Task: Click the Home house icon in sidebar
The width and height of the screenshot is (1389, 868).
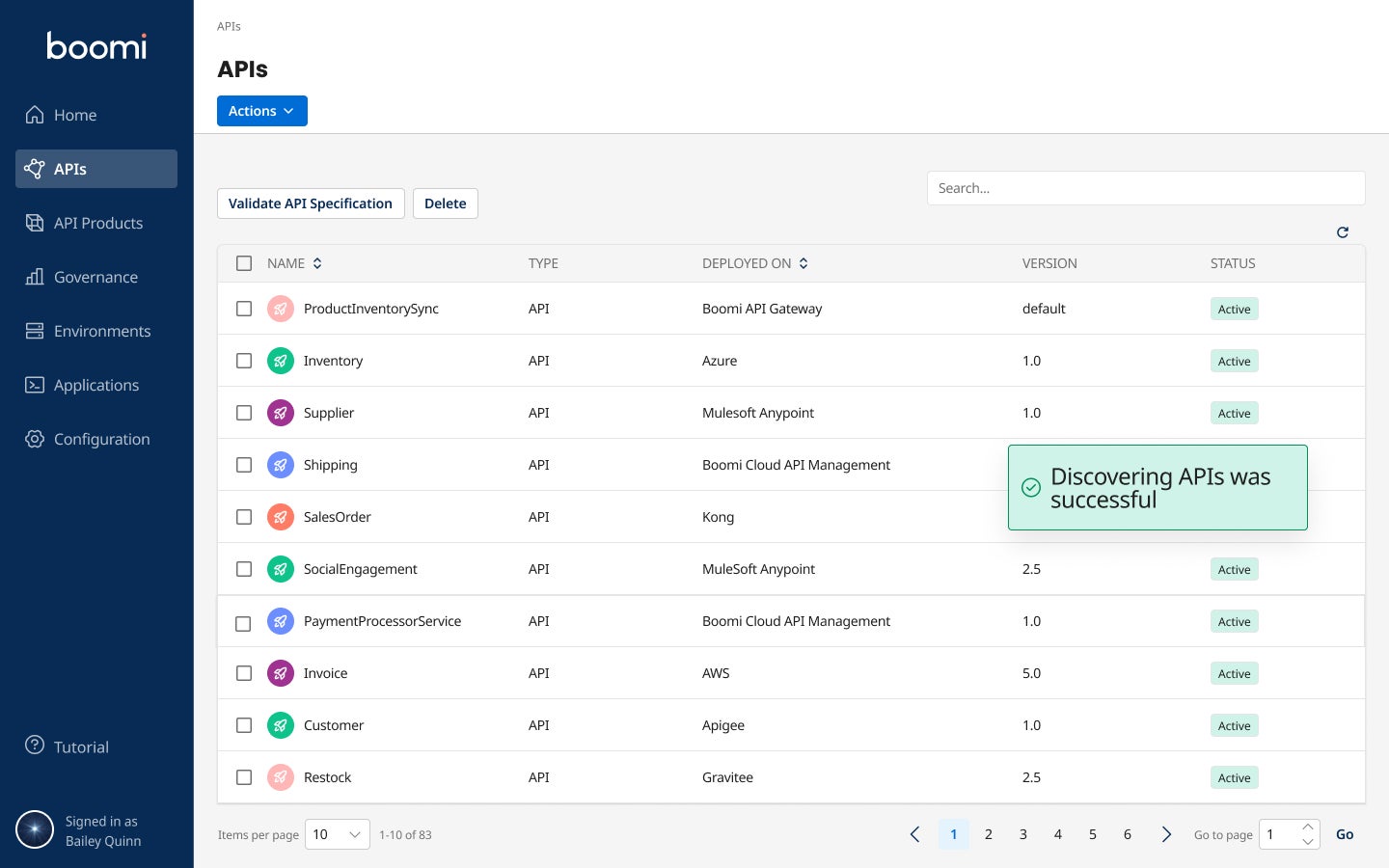Action: point(35,115)
